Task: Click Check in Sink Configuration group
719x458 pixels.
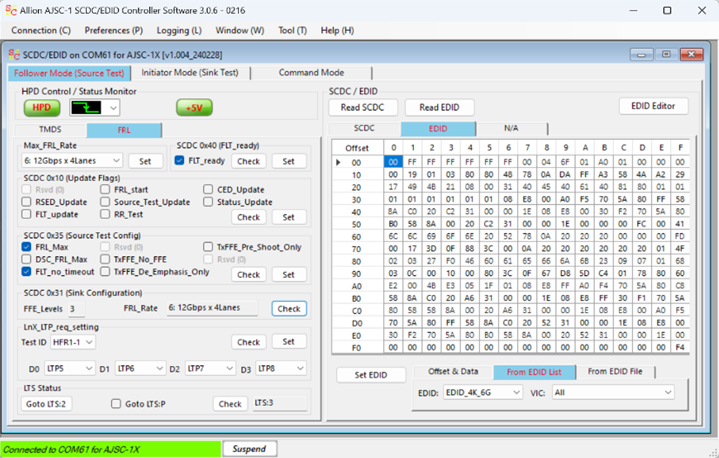Action: click(x=289, y=309)
